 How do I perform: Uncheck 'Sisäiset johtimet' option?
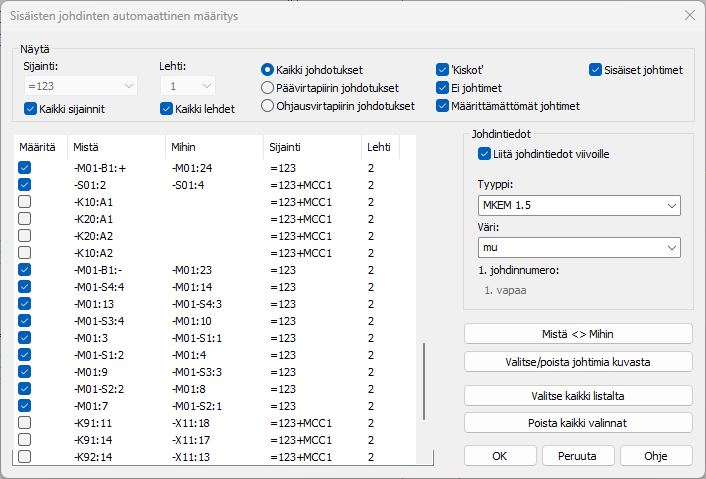pyautogui.click(x=596, y=70)
